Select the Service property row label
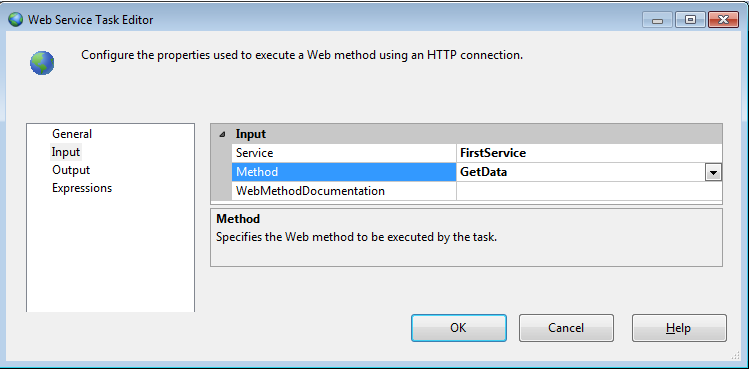Screen dimensions: 749x369 coord(344,153)
